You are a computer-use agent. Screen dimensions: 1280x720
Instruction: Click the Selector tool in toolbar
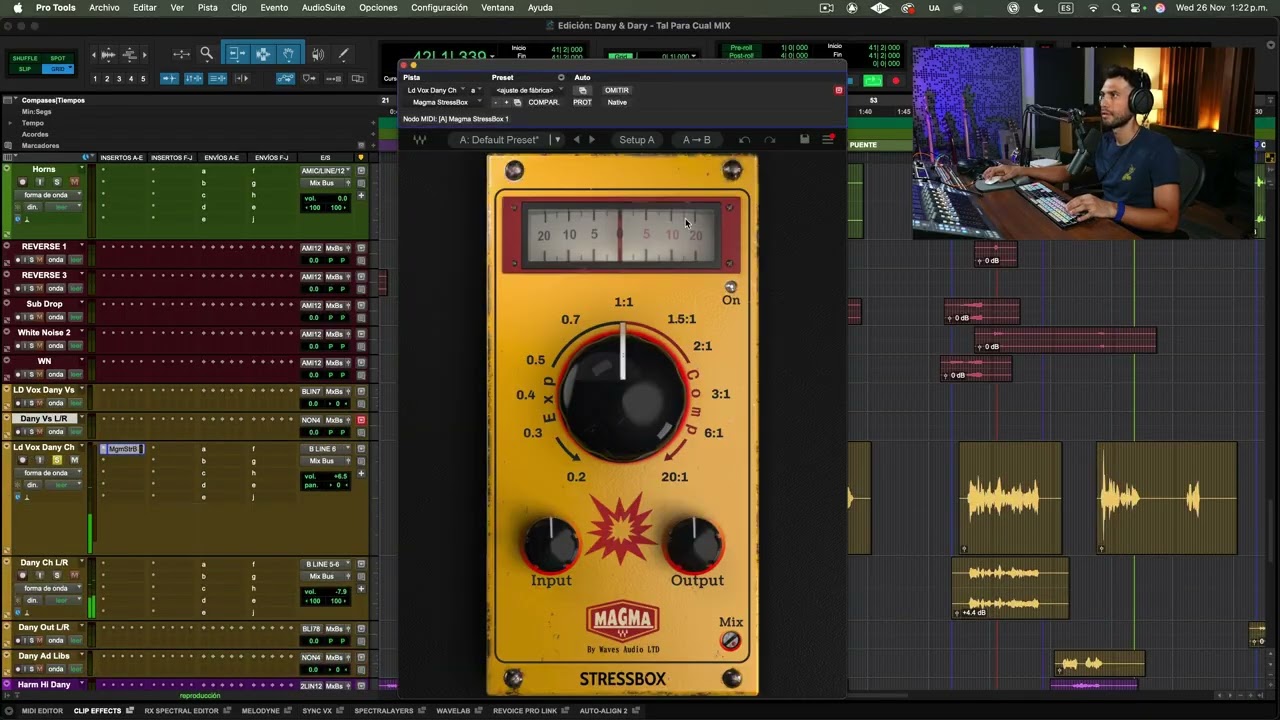[262, 55]
